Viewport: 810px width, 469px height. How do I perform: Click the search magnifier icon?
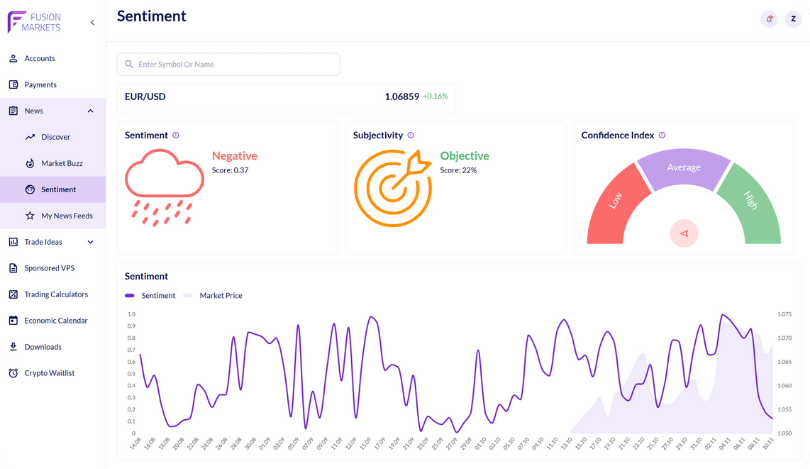pos(129,65)
